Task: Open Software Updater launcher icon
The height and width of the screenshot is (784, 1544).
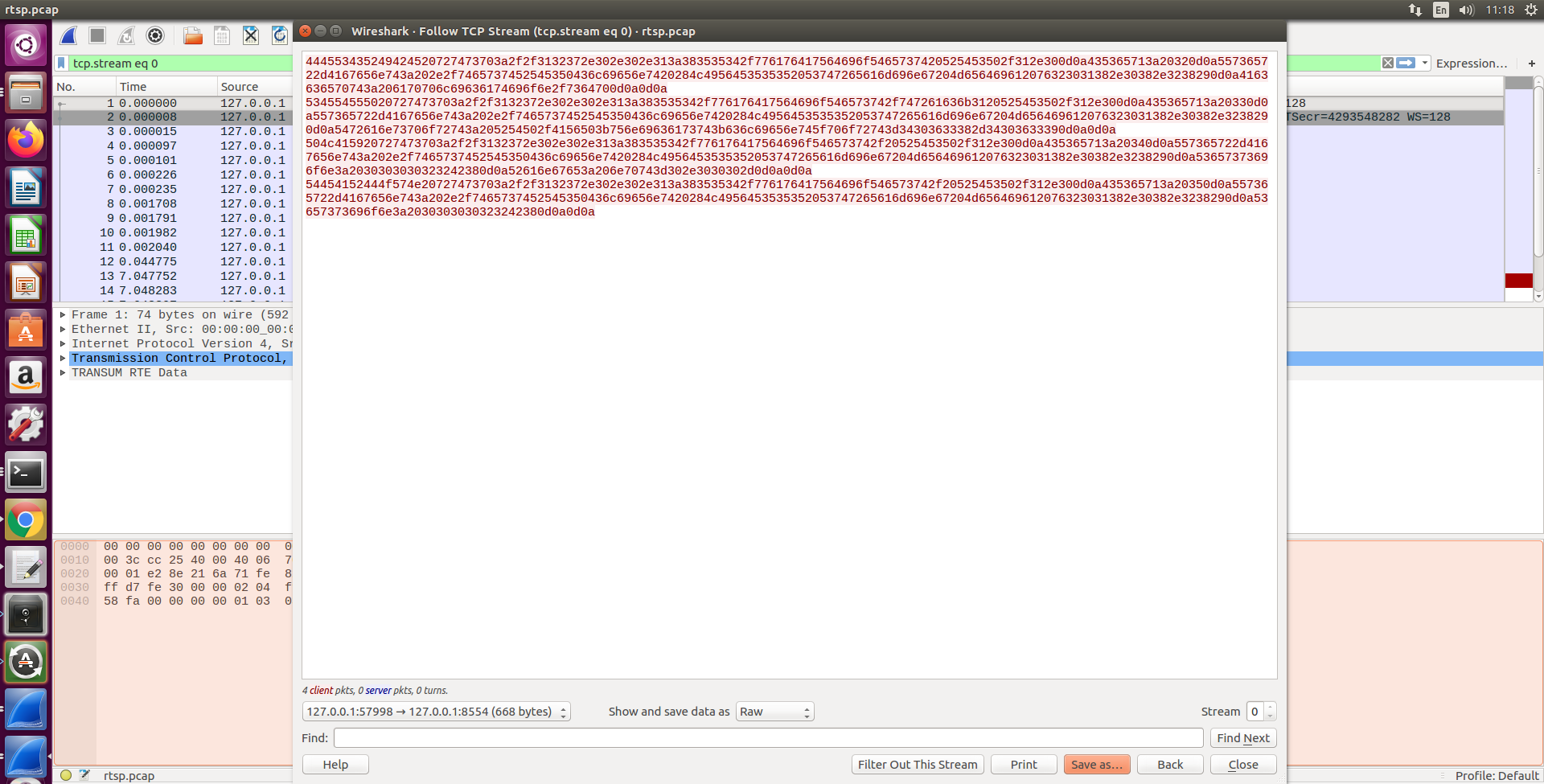Action: 26,663
